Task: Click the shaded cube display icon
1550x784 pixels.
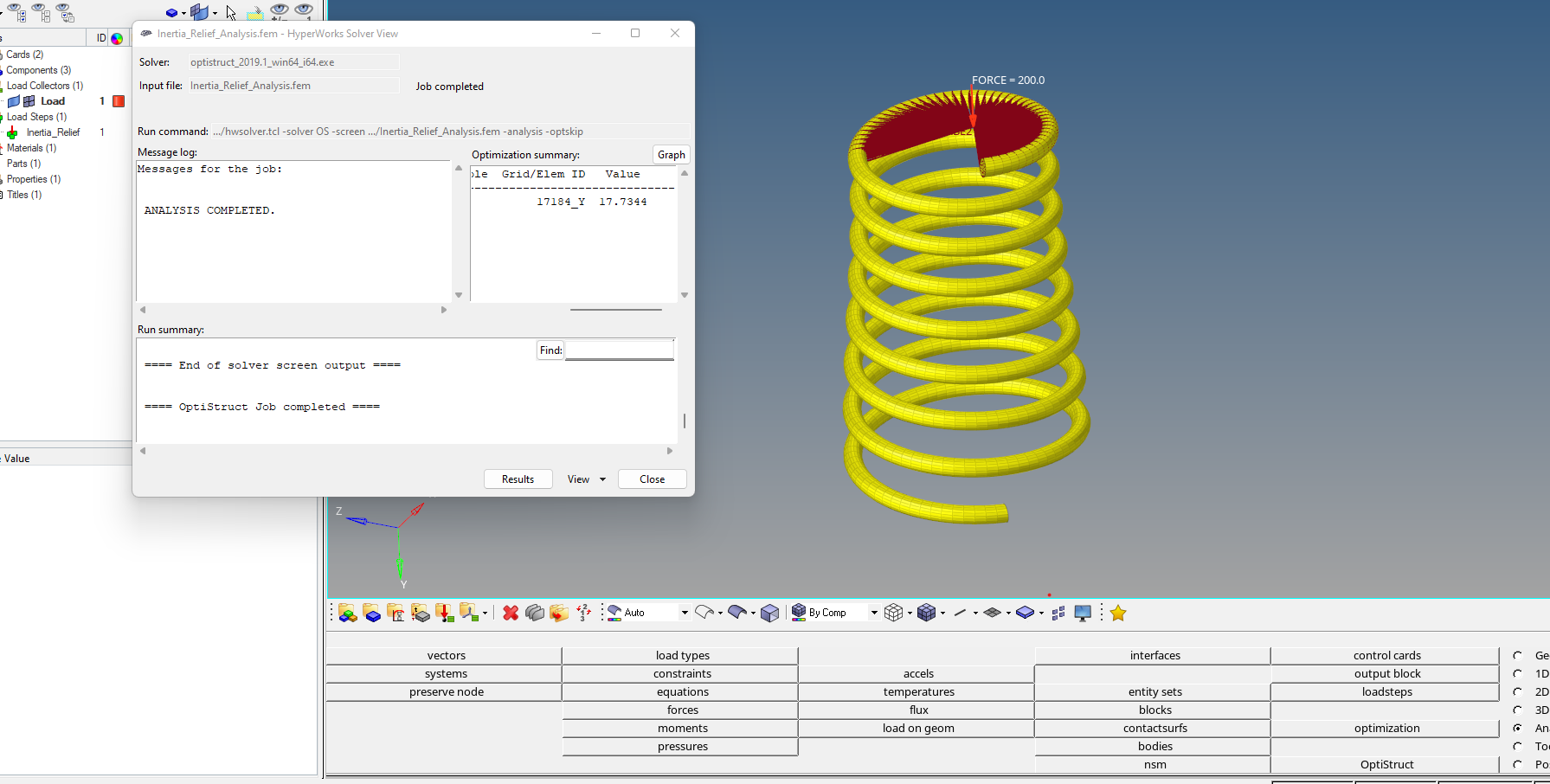Action: 769,613
